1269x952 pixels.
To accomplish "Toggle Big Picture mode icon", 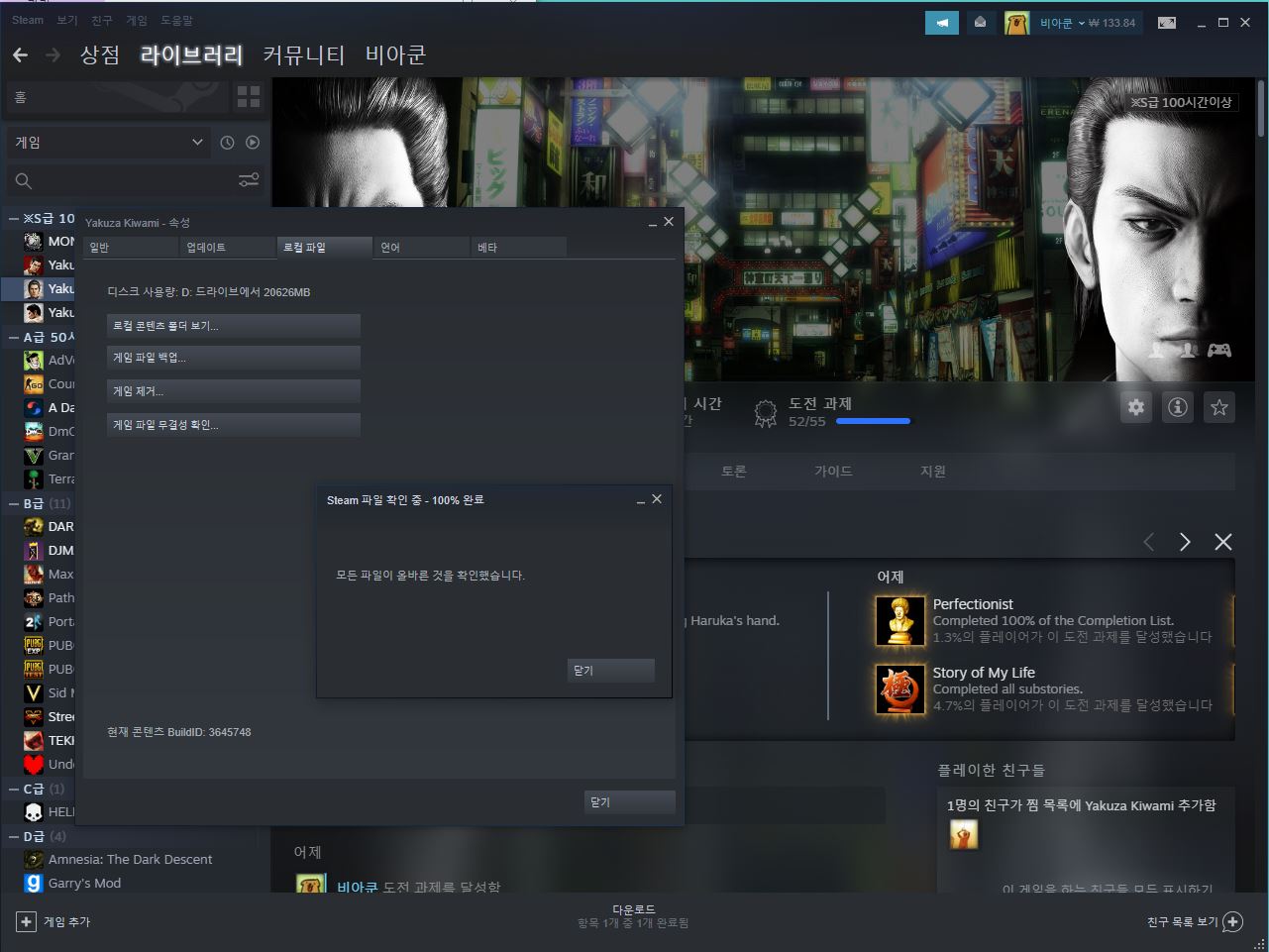I will pyautogui.click(x=1167, y=23).
